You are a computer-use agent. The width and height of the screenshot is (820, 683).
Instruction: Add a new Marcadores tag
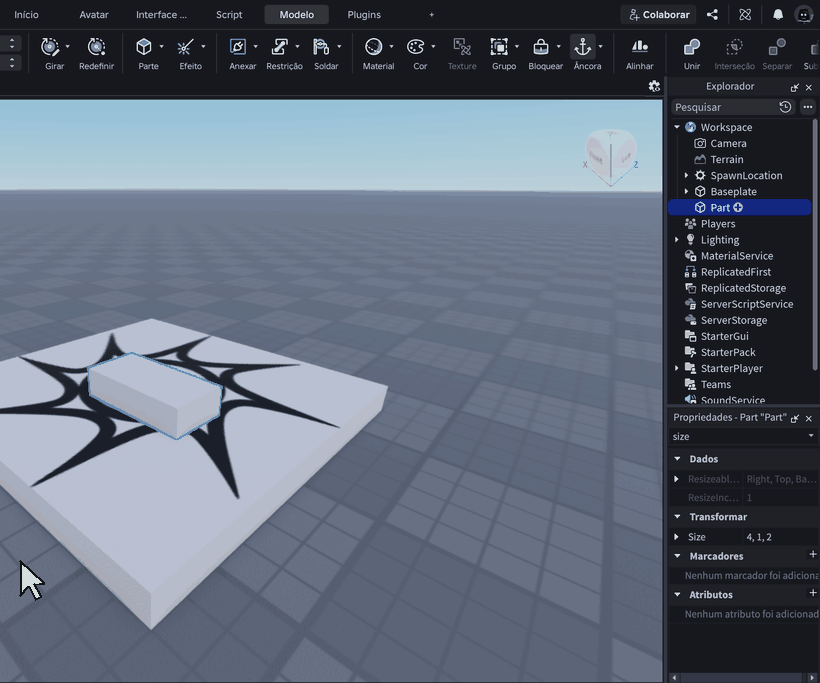tap(813, 554)
